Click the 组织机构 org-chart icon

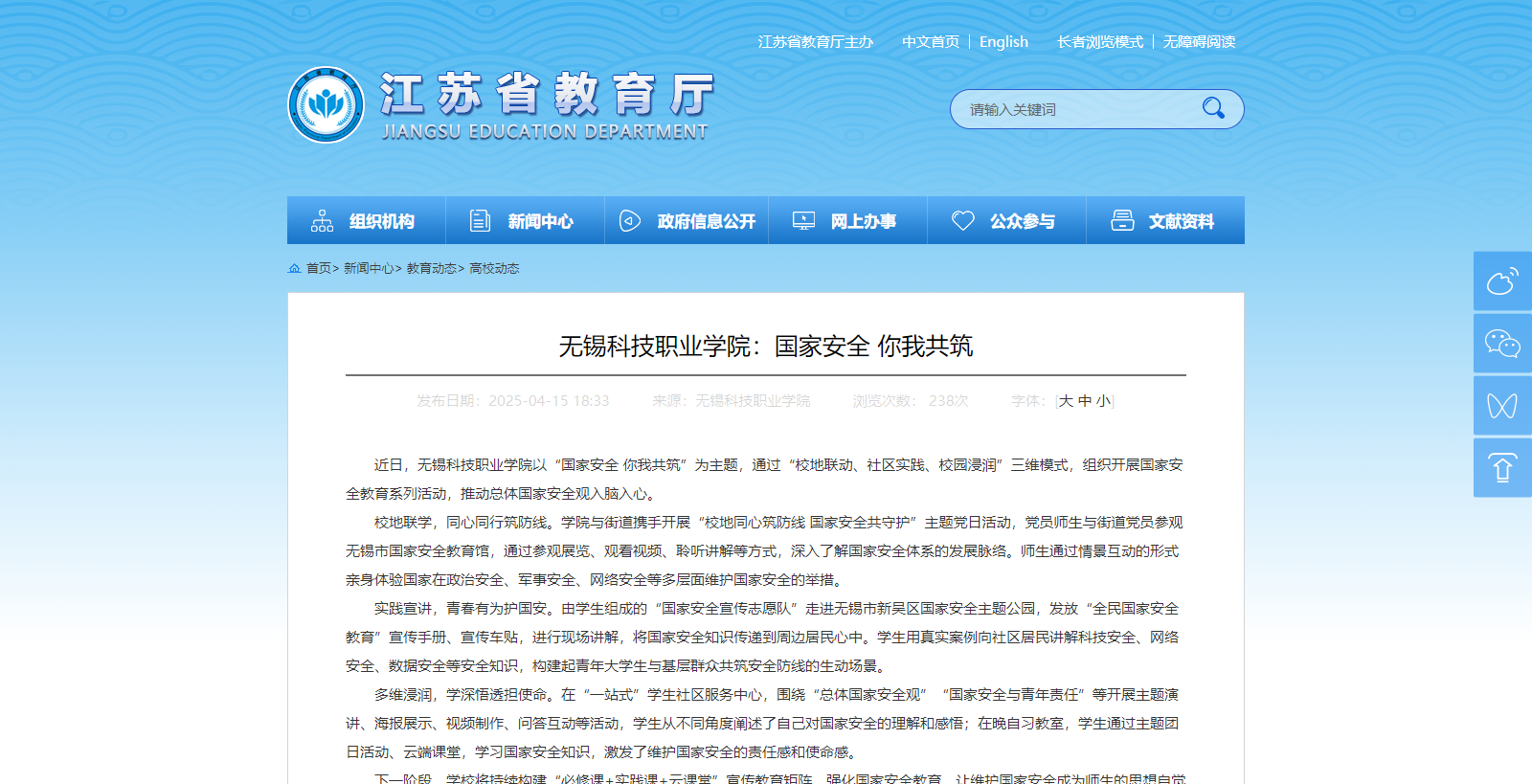click(x=322, y=221)
